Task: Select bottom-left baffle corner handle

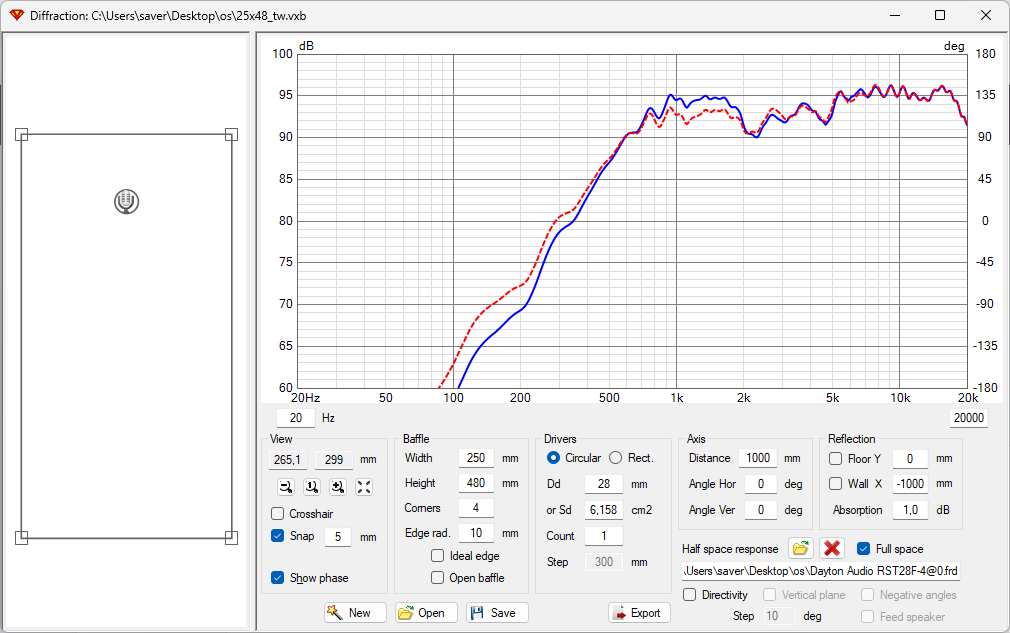Action: [21, 538]
